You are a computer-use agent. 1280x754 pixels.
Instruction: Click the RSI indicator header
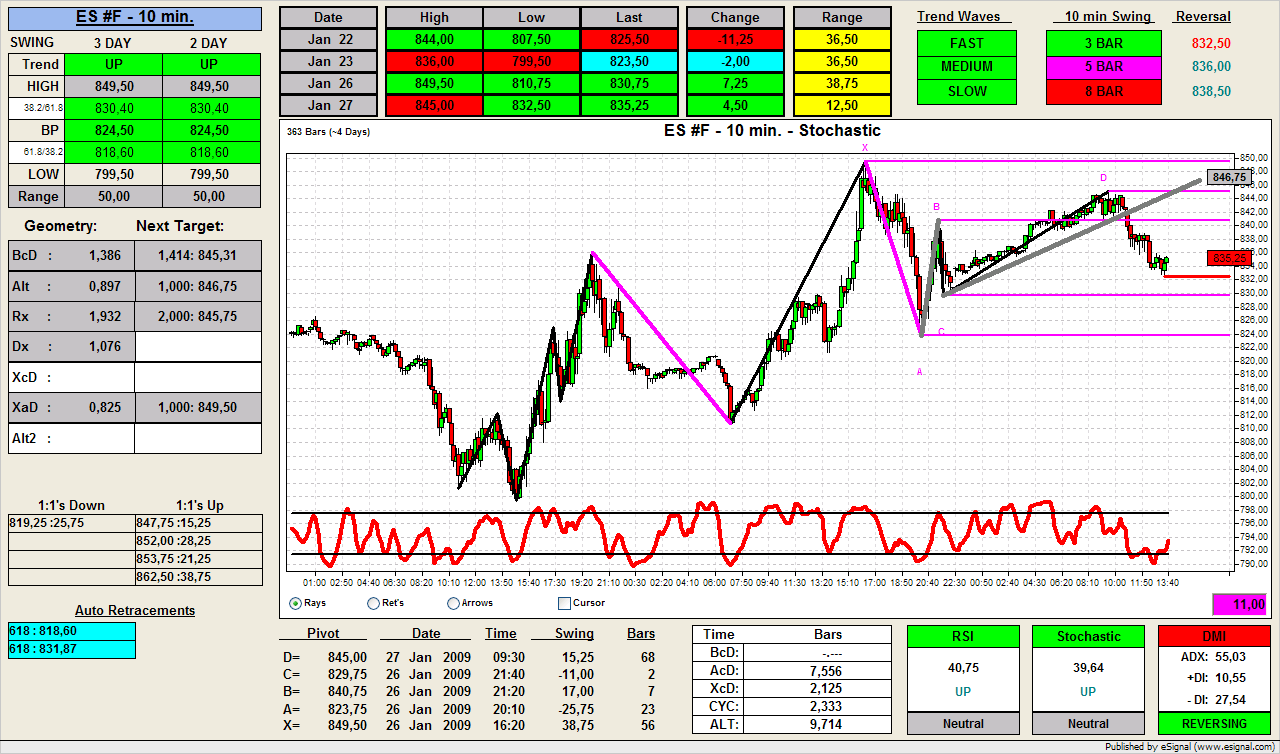point(963,636)
